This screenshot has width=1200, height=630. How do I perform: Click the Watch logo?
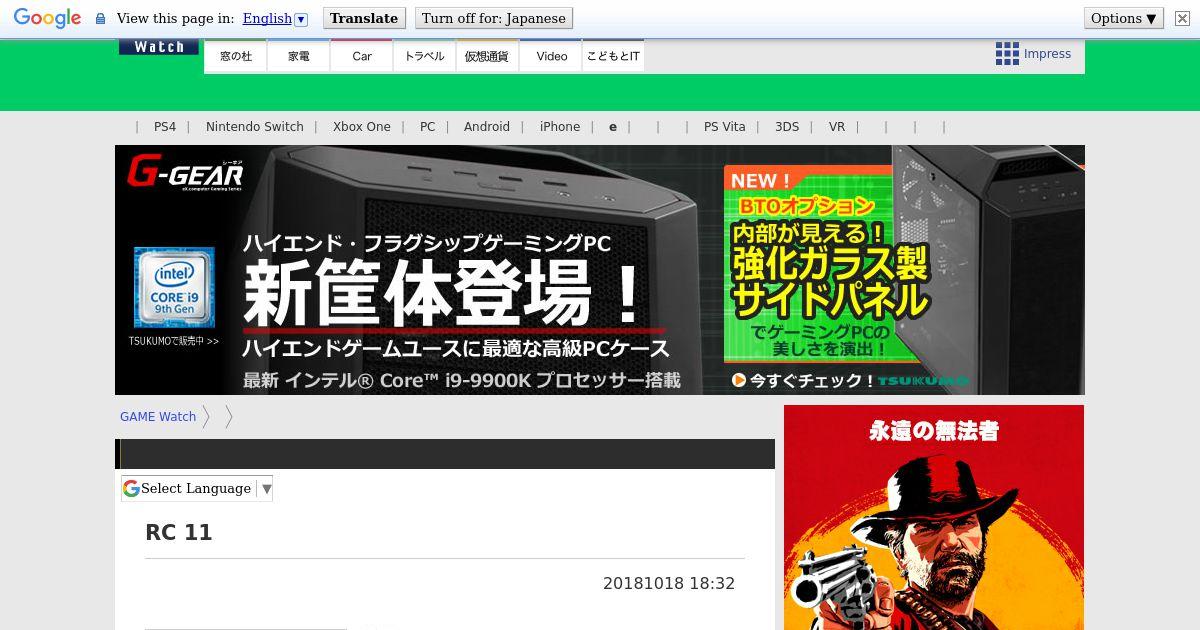point(159,47)
